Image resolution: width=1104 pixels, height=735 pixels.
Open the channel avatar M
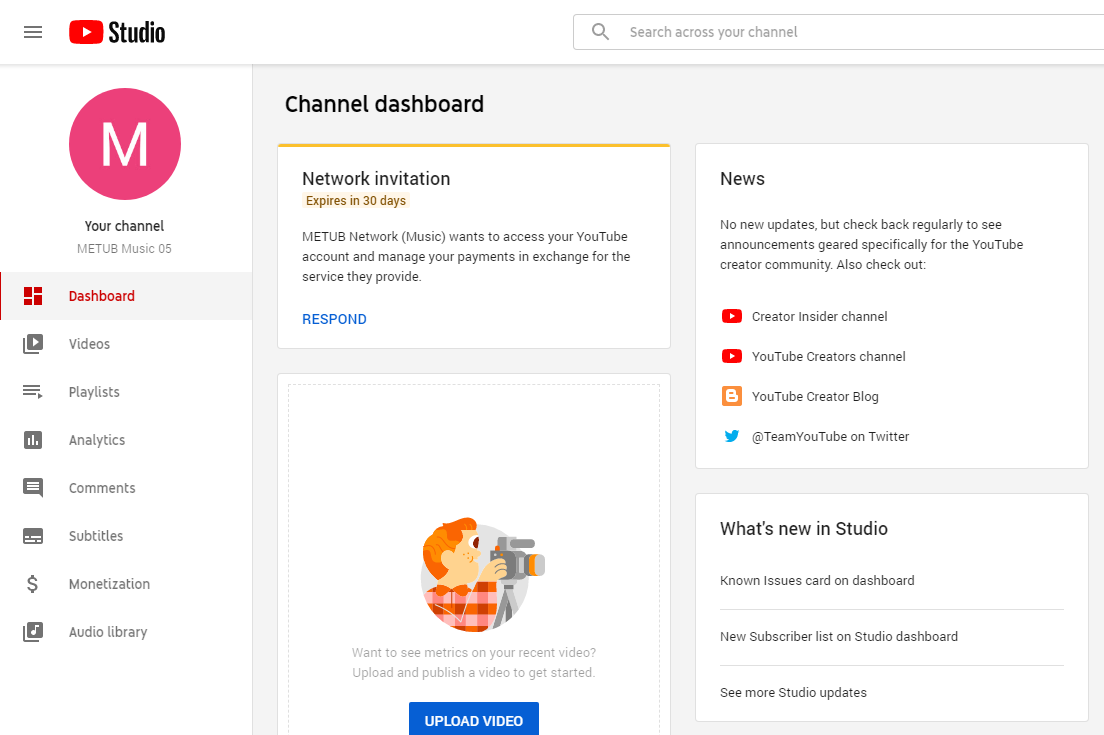(x=125, y=144)
